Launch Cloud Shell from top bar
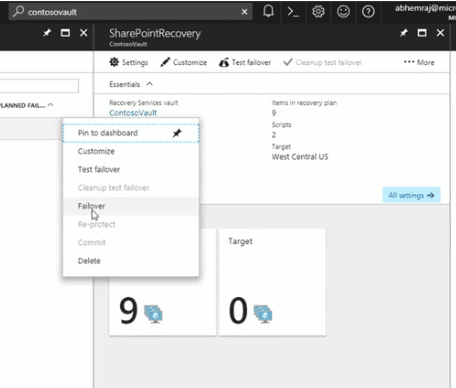456x388 pixels. point(293,12)
